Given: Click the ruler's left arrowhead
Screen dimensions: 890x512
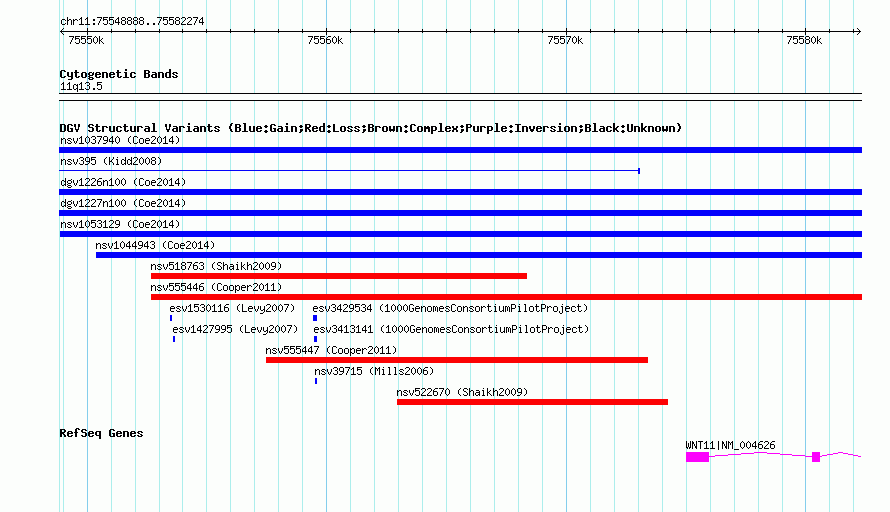Looking at the screenshot, I should tap(62, 31).
